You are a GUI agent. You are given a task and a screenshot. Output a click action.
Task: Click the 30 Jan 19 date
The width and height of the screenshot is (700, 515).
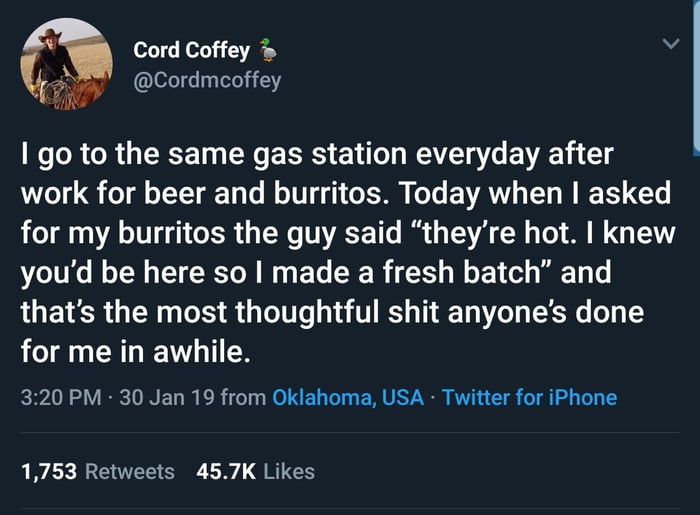(165, 398)
